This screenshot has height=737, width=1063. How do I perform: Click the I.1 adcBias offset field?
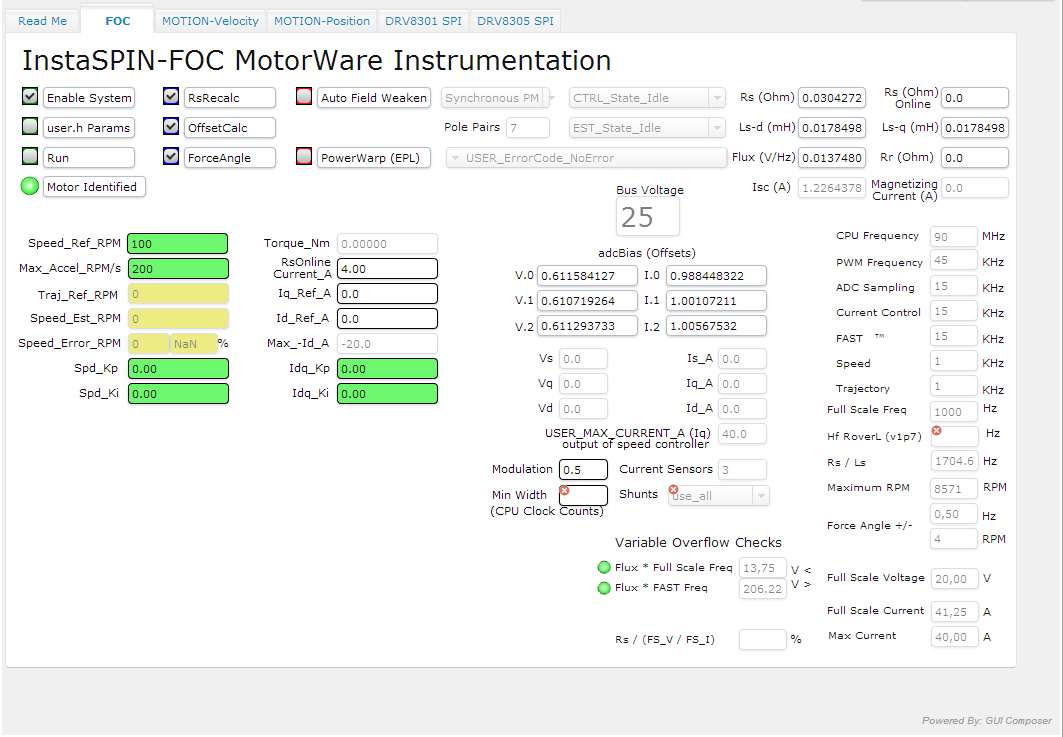pos(716,300)
